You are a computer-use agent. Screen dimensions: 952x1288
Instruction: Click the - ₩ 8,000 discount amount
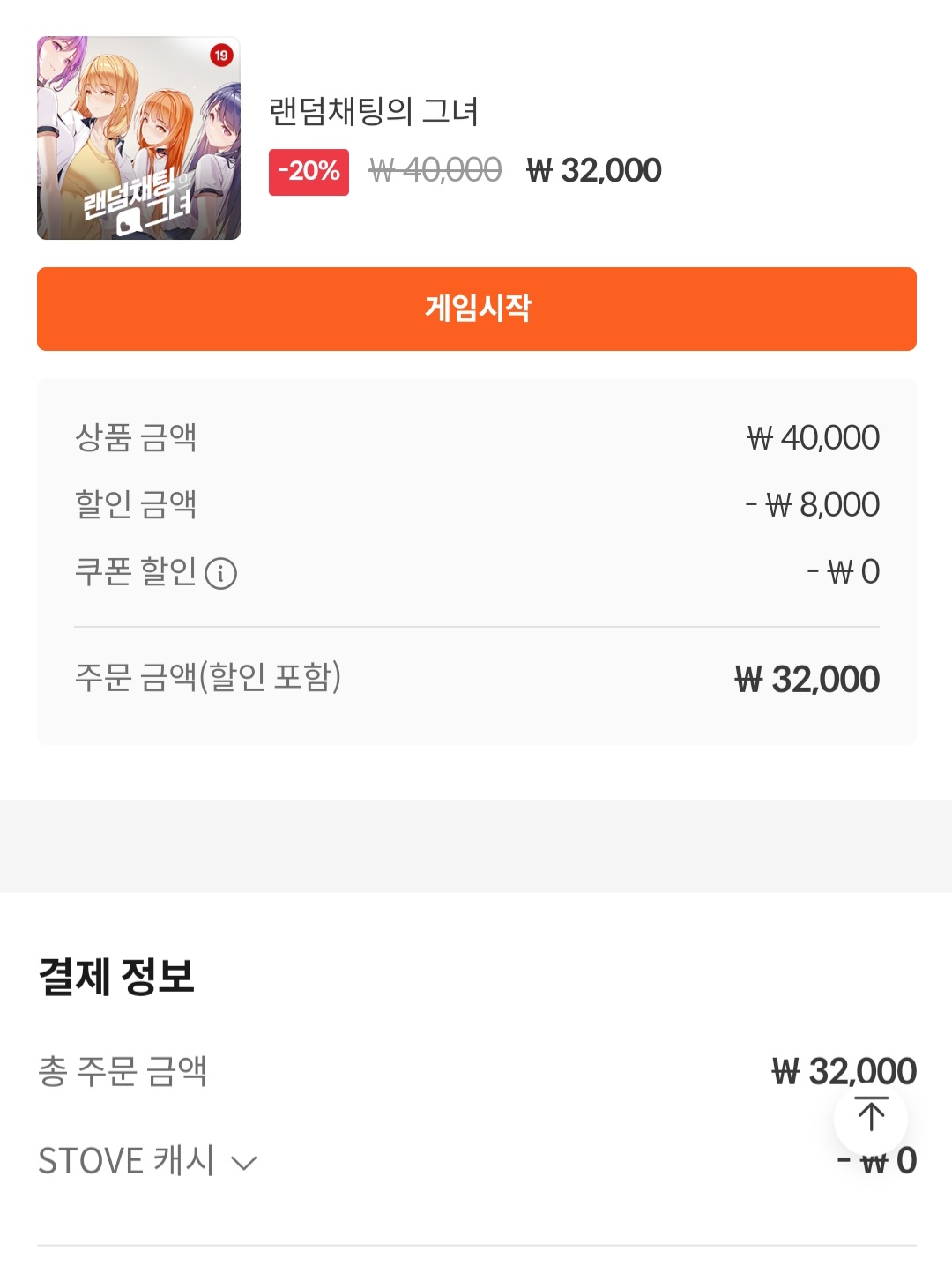[x=812, y=504]
